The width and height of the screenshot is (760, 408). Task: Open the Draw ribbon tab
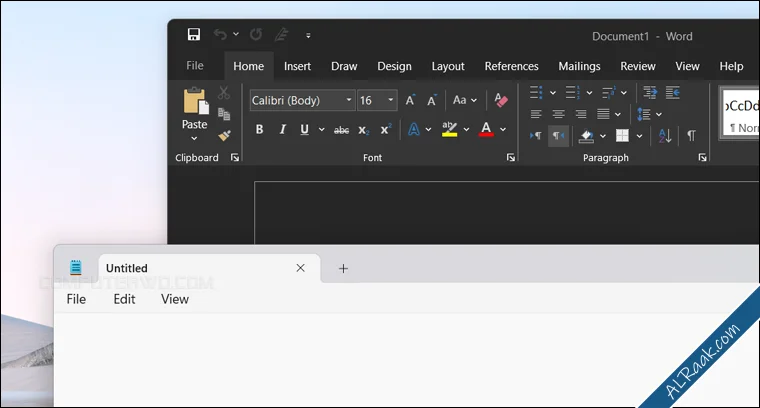[x=344, y=66]
